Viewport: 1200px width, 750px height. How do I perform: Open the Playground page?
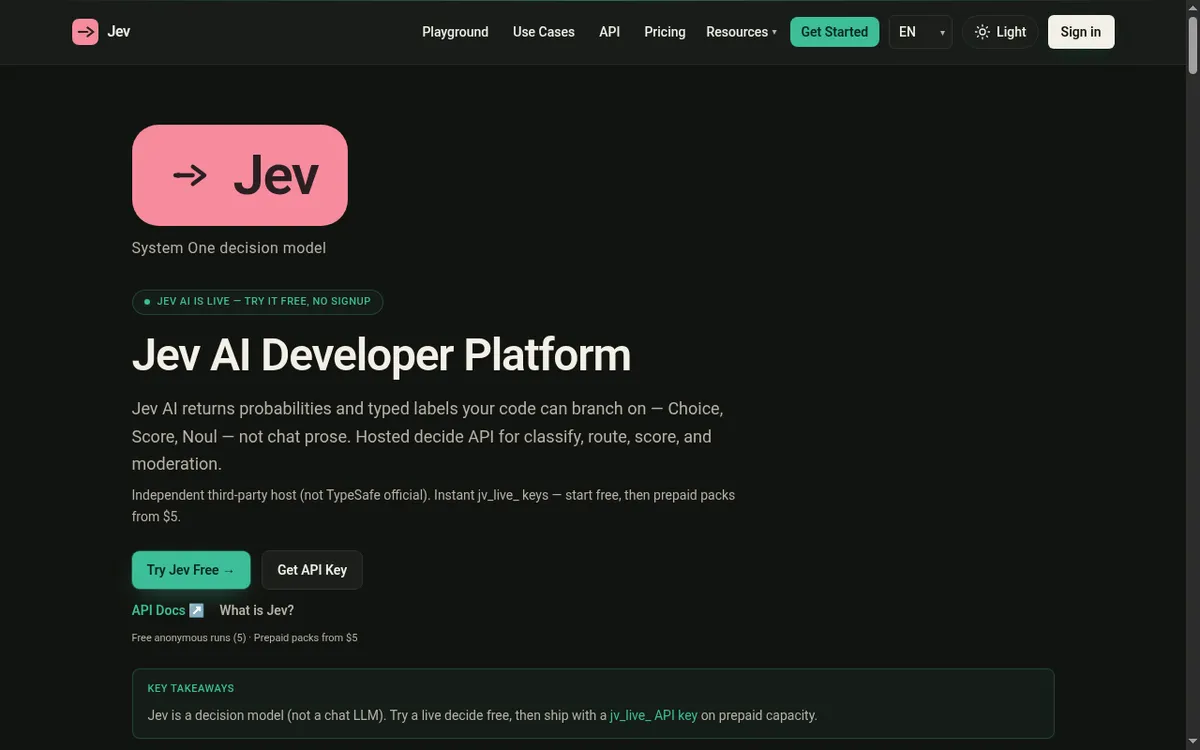[455, 32]
